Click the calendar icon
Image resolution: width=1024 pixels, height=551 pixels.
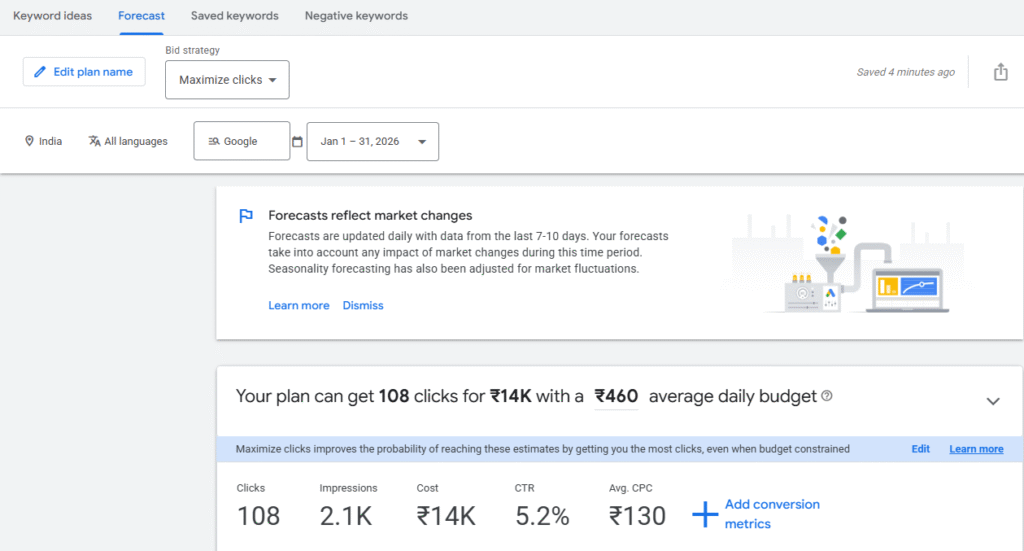pos(297,142)
